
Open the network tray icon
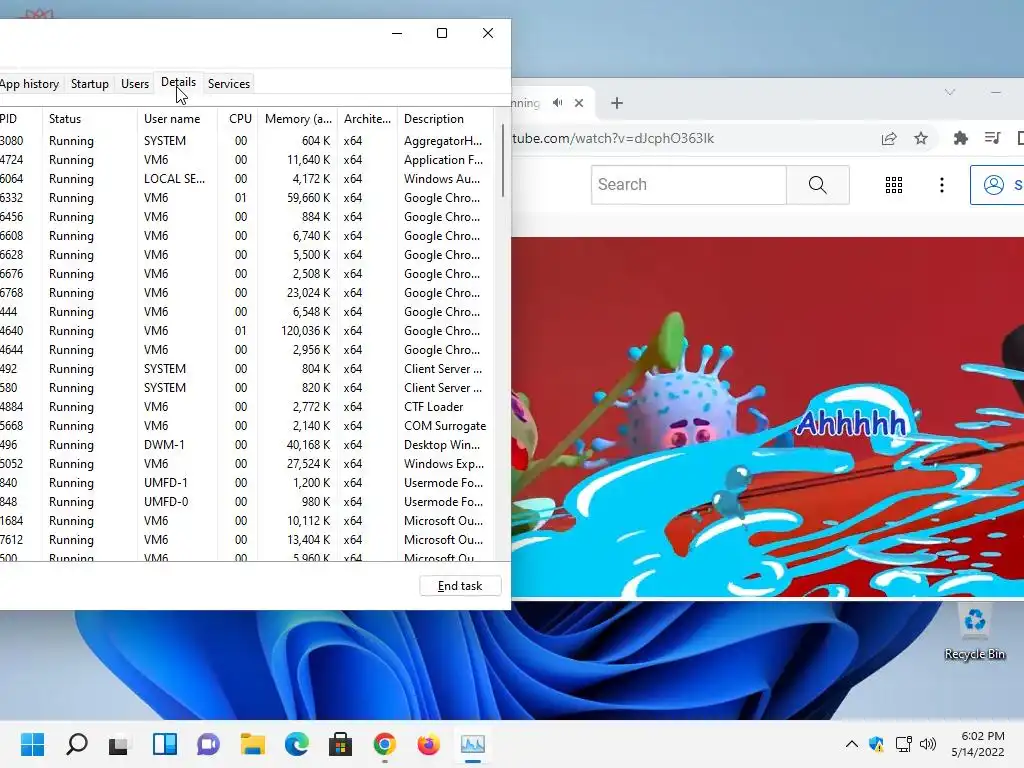point(903,744)
